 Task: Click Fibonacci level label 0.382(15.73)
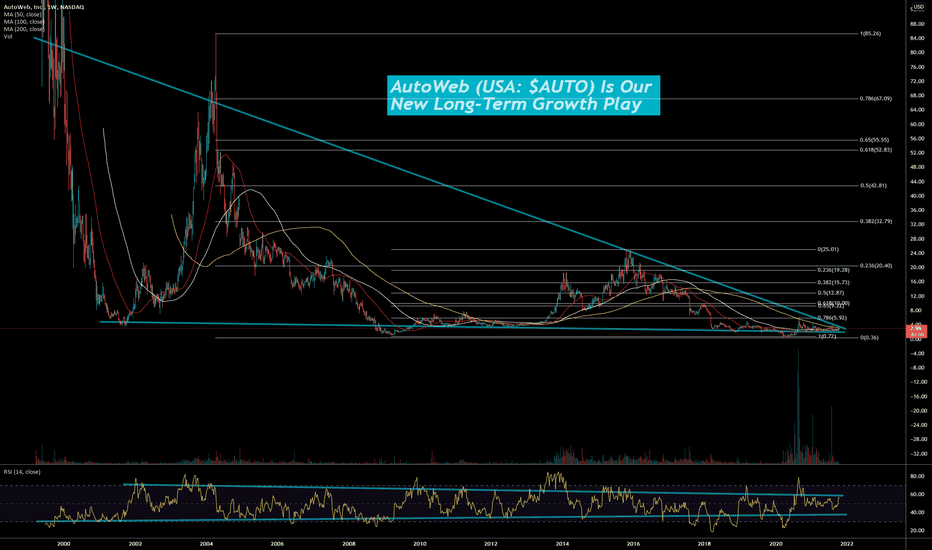[833, 282]
